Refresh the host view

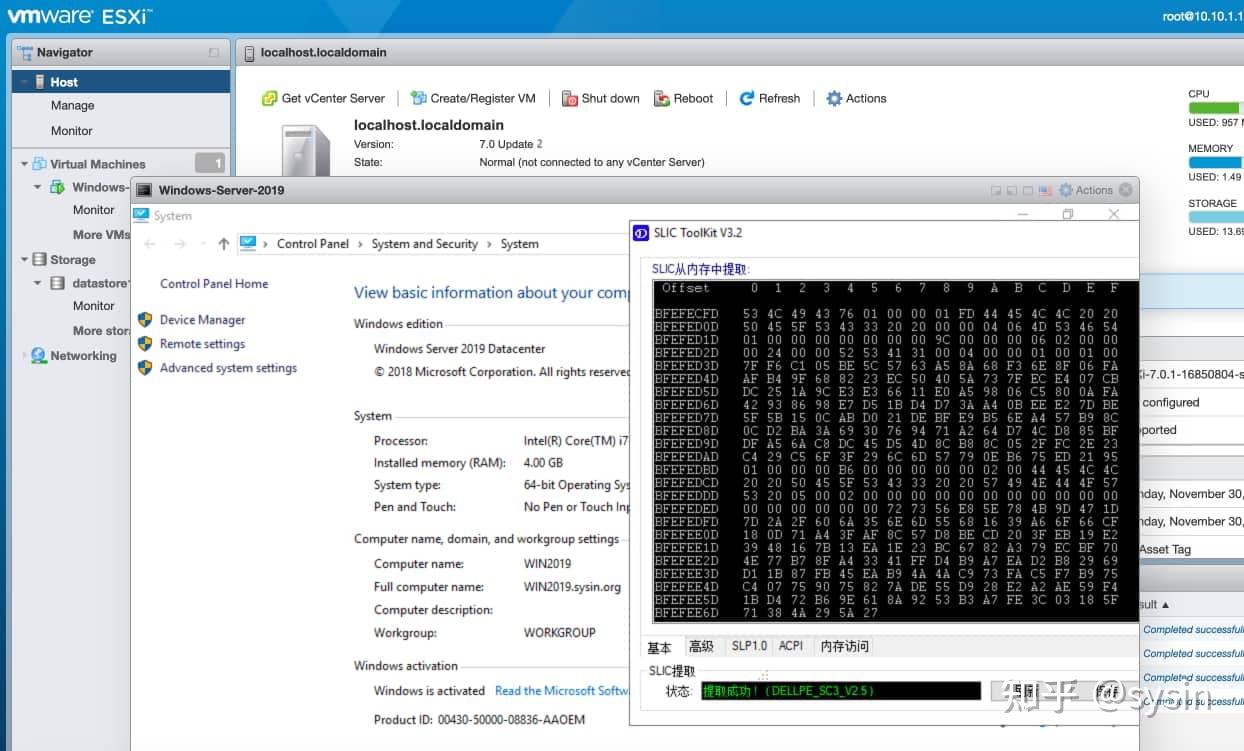click(770, 98)
